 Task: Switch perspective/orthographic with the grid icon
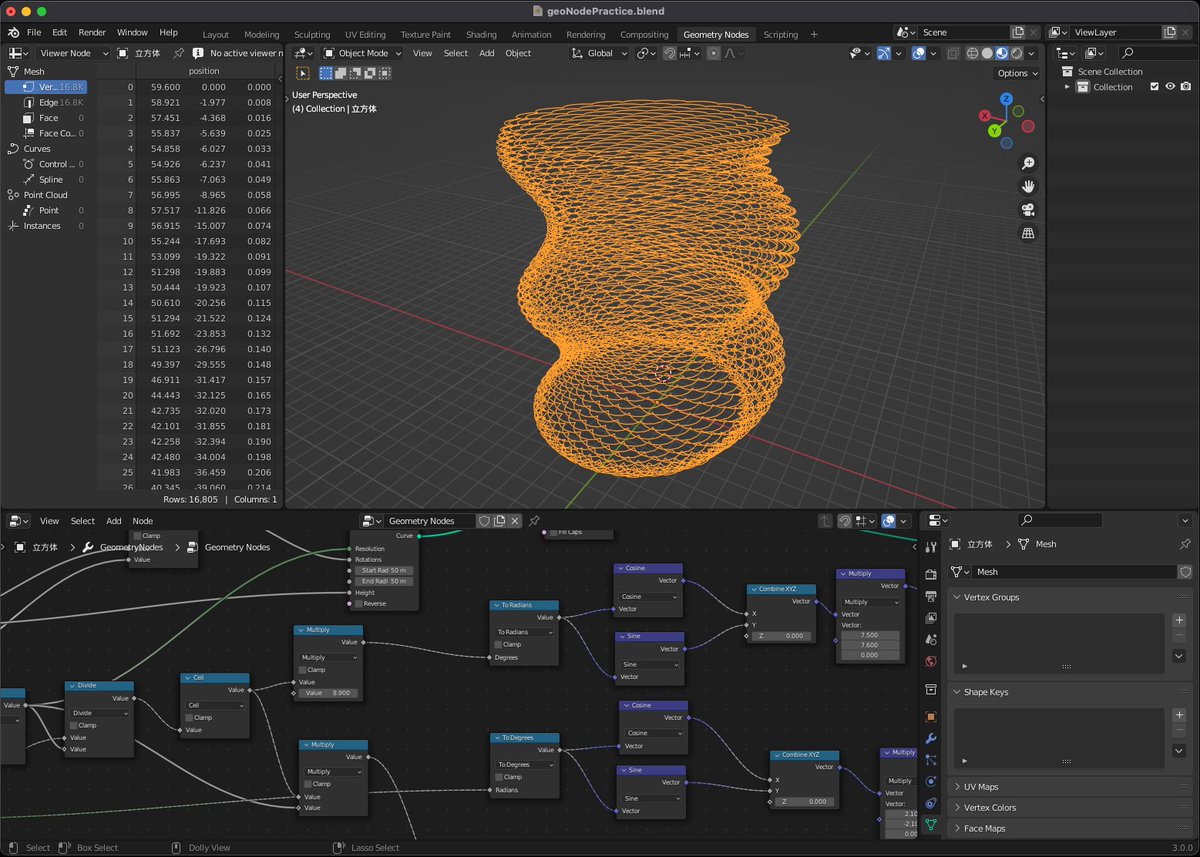point(1028,233)
